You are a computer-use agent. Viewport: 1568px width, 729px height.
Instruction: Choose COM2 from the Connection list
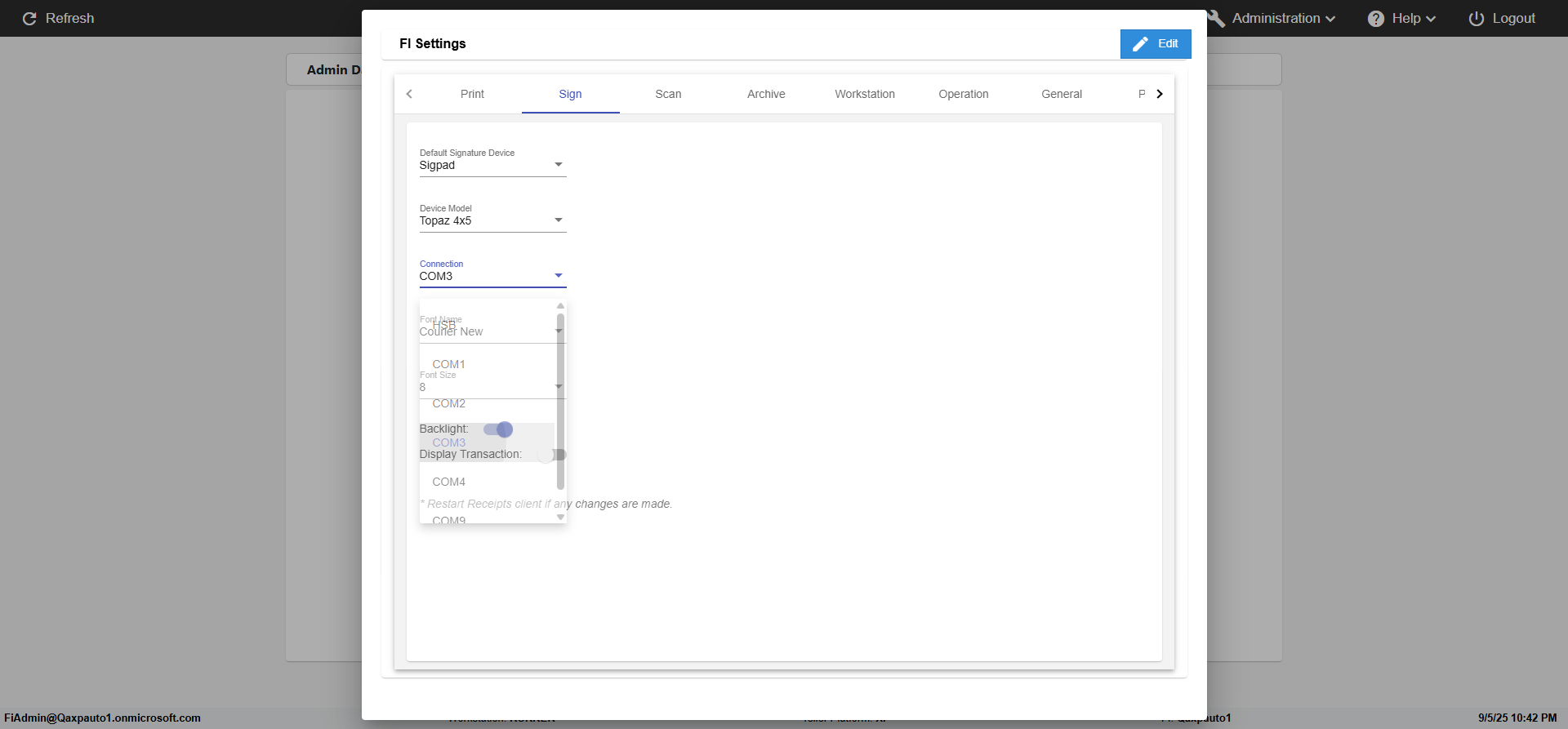click(488, 403)
